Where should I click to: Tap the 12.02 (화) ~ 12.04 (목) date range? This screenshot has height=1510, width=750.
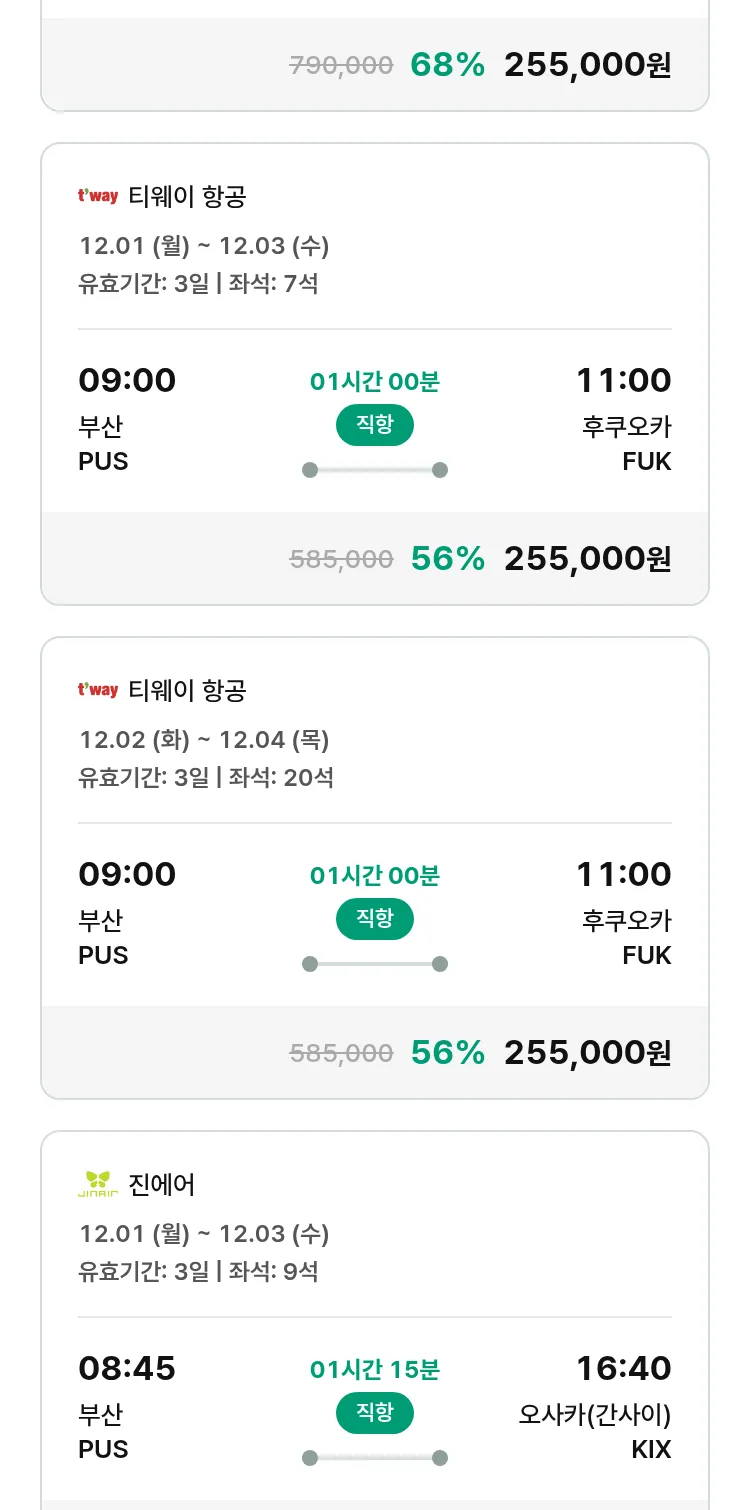click(x=204, y=740)
